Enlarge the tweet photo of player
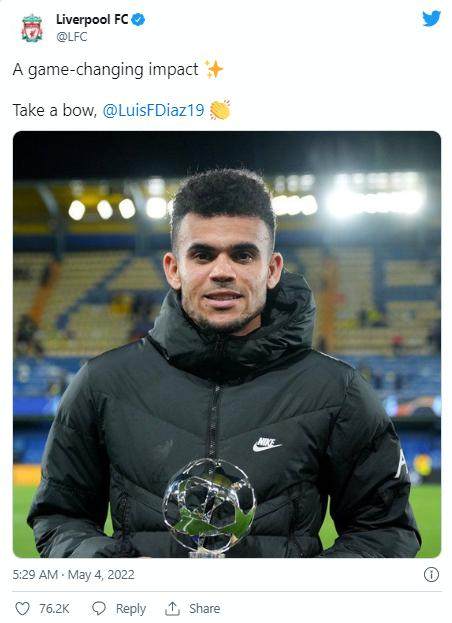The height and width of the screenshot is (623, 452). (227, 344)
